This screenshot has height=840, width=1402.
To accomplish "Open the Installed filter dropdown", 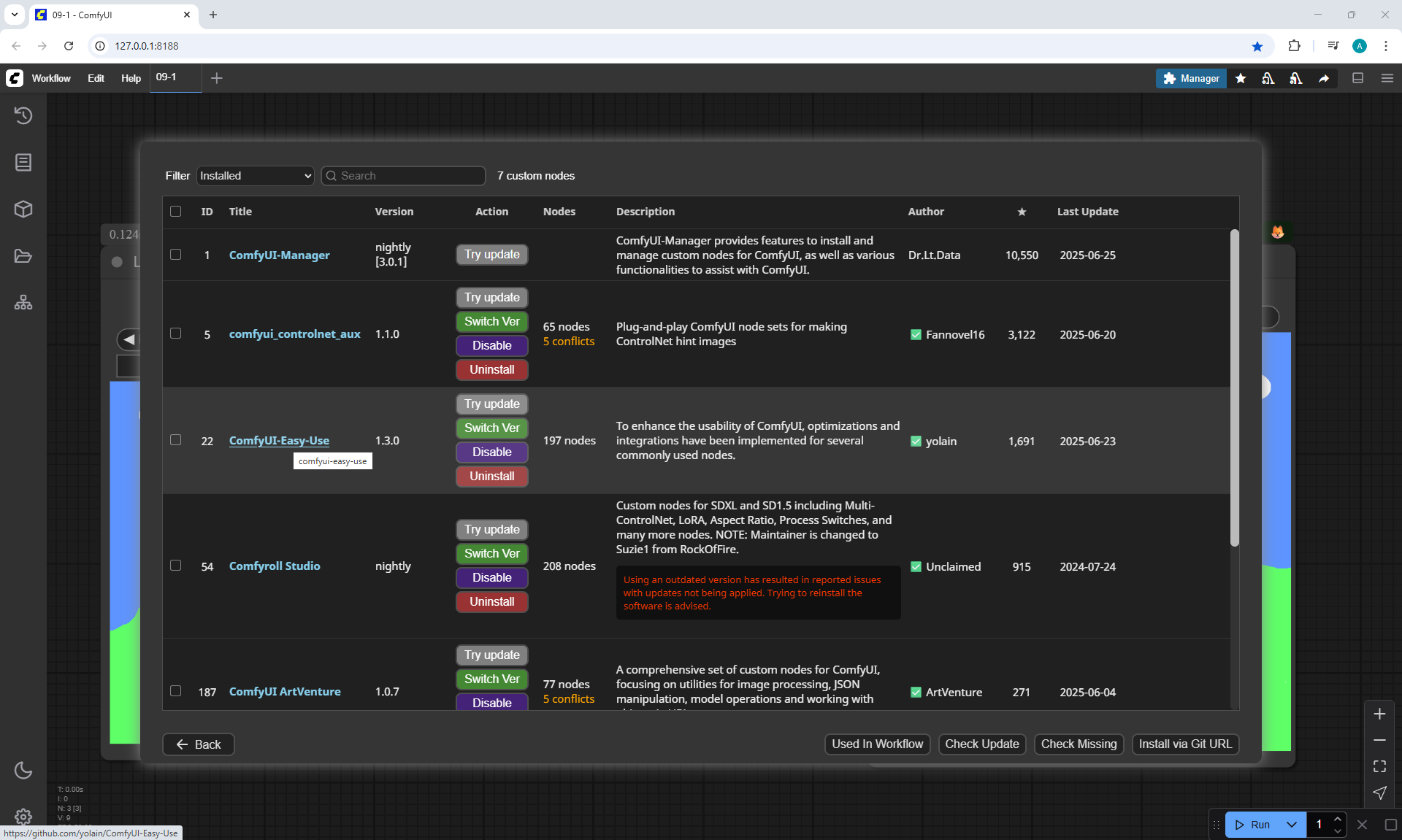I will pos(255,176).
